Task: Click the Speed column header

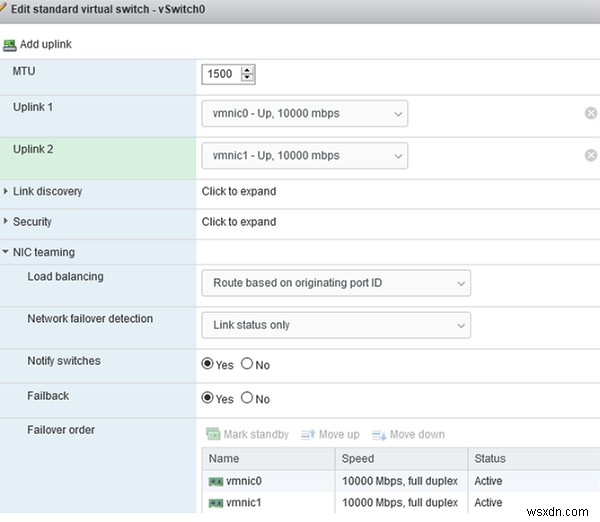Action: coord(401,458)
